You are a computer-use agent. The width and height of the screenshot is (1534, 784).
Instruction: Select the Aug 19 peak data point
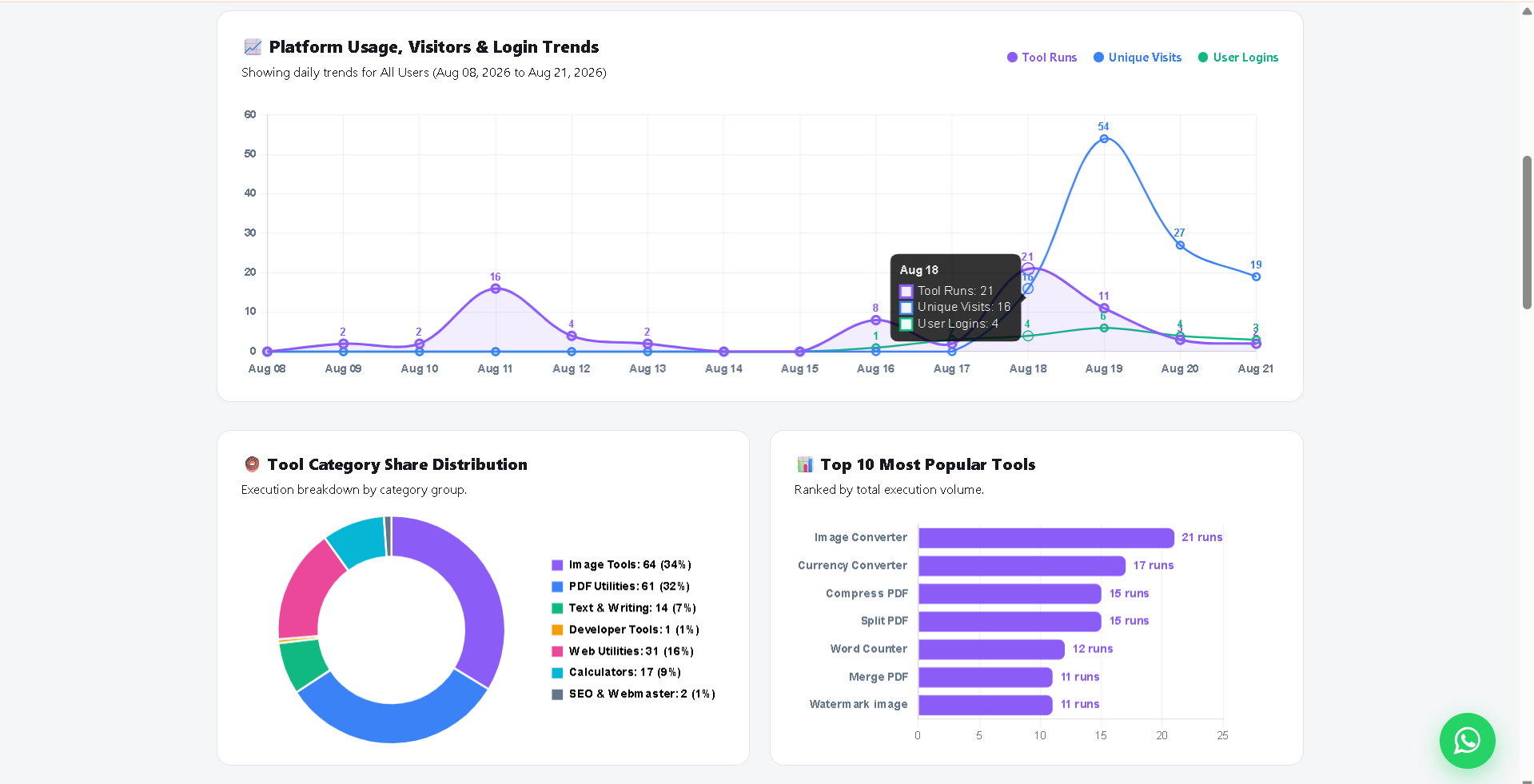[1104, 139]
